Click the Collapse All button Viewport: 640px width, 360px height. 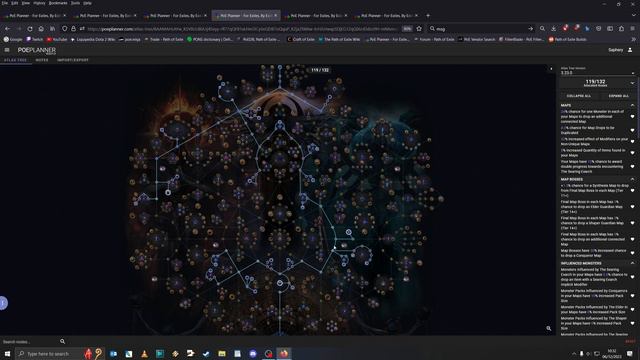click(x=579, y=96)
